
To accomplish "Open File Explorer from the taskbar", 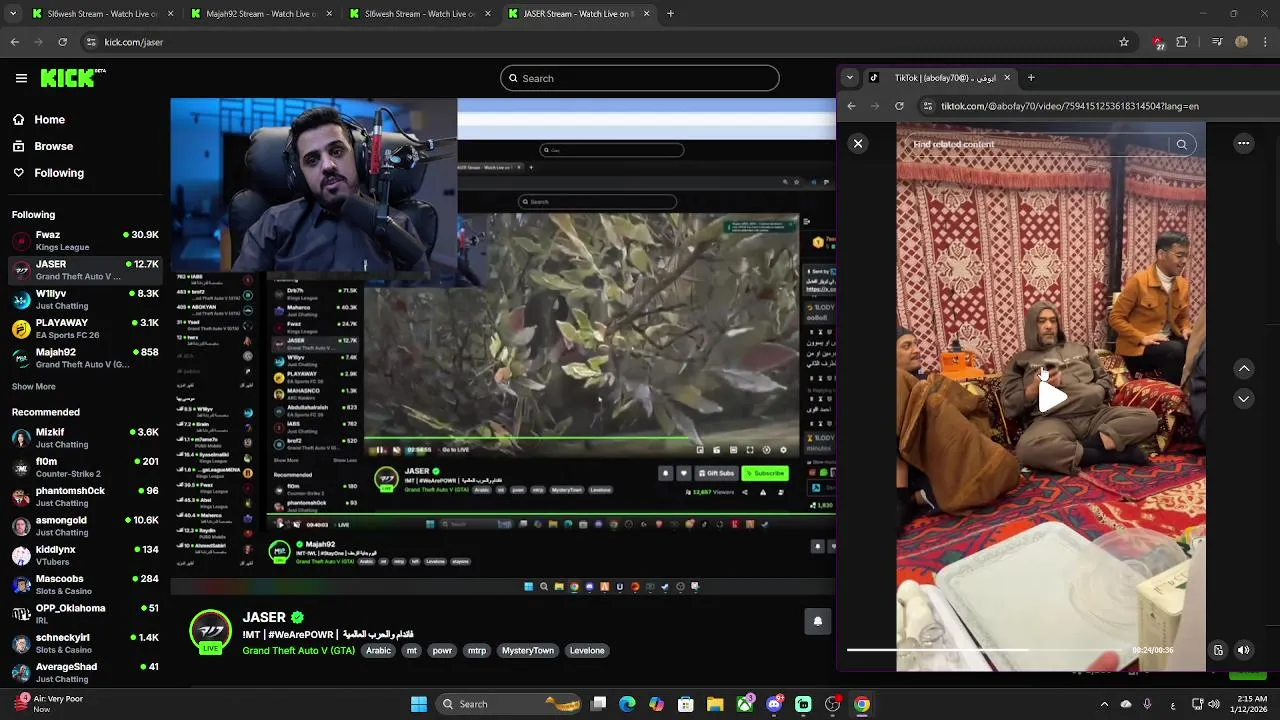I will tap(715, 704).
